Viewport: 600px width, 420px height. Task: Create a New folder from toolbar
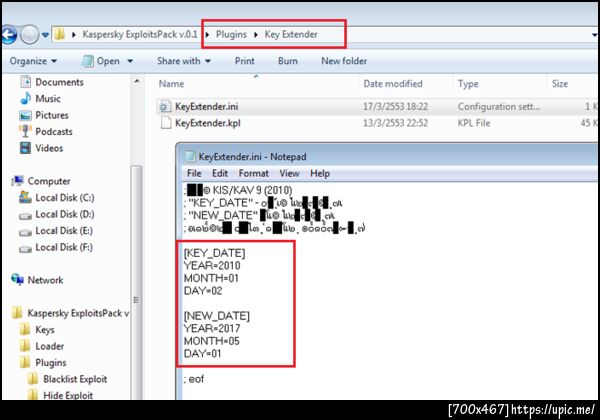(344, 61)
